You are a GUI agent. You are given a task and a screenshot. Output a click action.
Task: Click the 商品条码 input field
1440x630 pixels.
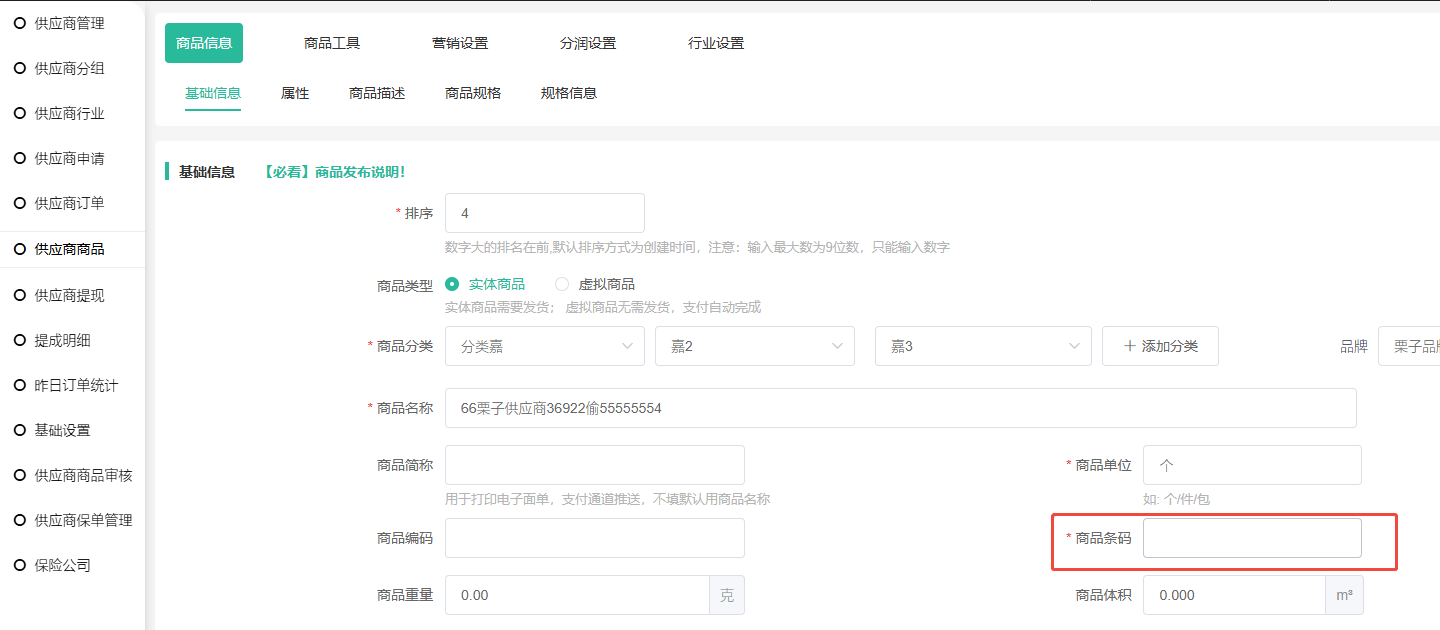tap(1252, 538)
